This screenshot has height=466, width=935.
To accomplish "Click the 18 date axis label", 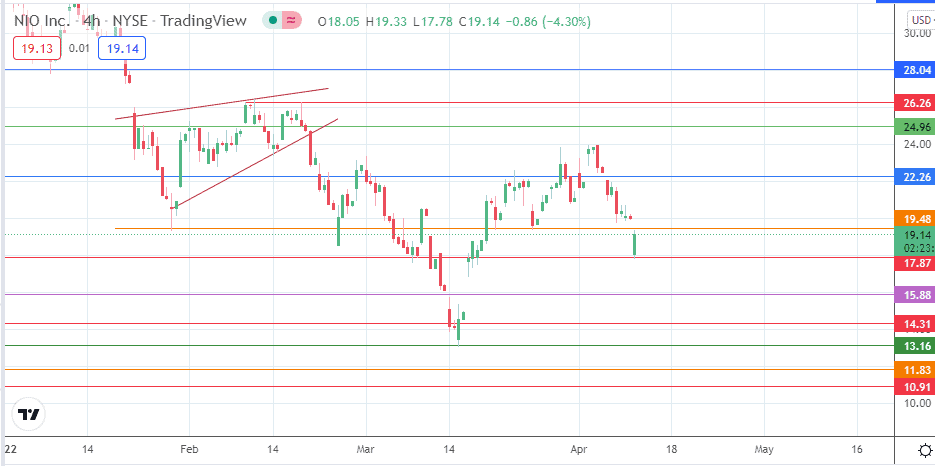I will tap(671, 448).
